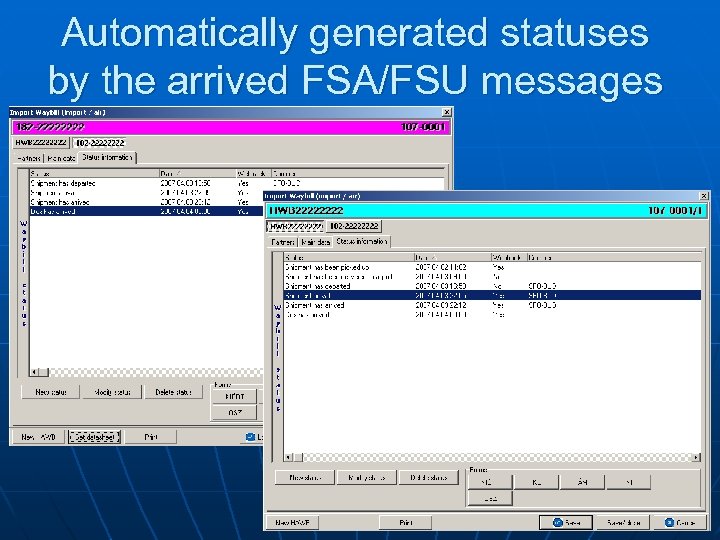Click the Print button in the back window

151,437
